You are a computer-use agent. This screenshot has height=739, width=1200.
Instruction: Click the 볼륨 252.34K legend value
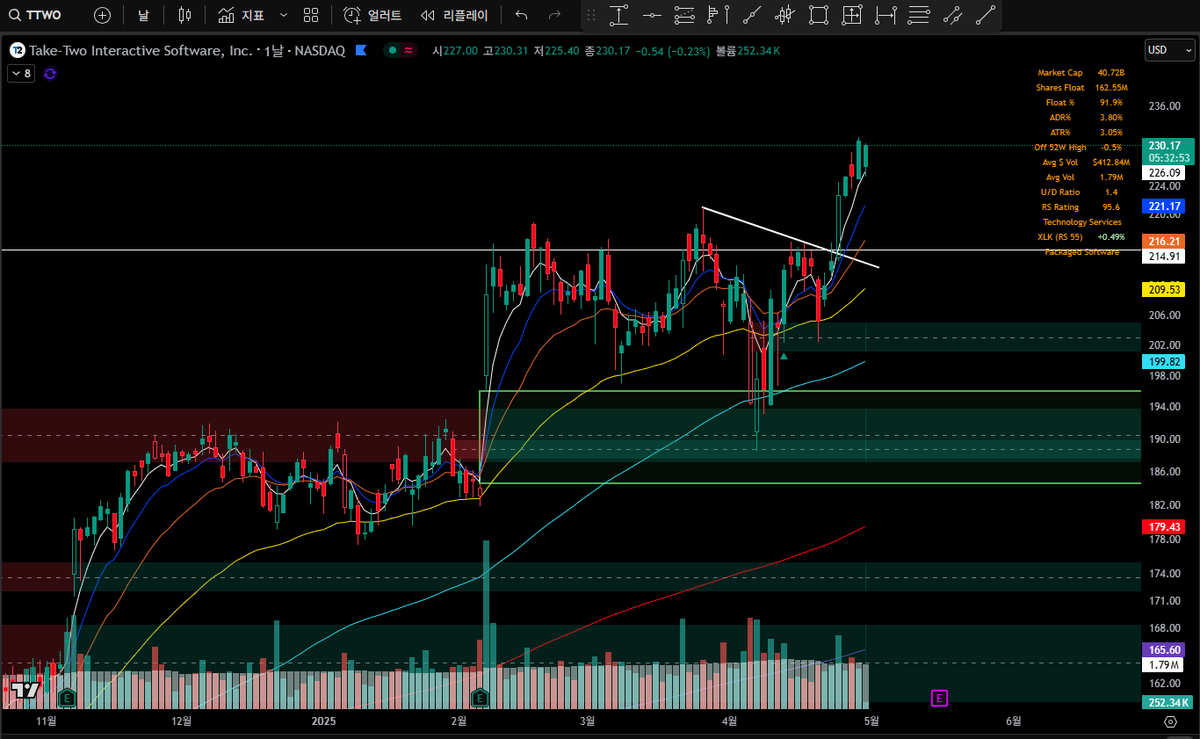(748, 50)
